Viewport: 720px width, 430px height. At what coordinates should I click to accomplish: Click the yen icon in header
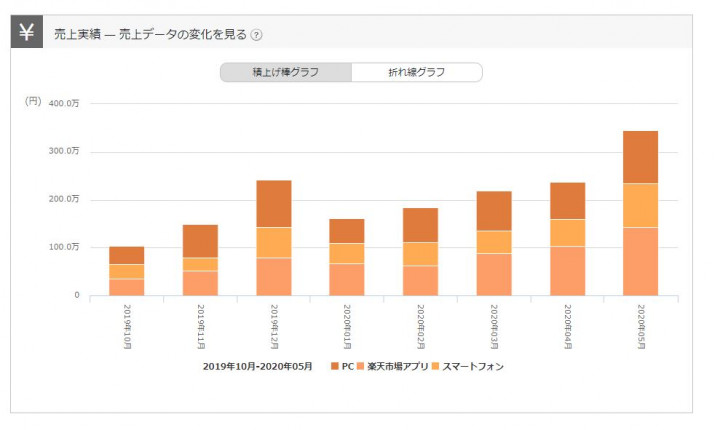coord(27,32)
